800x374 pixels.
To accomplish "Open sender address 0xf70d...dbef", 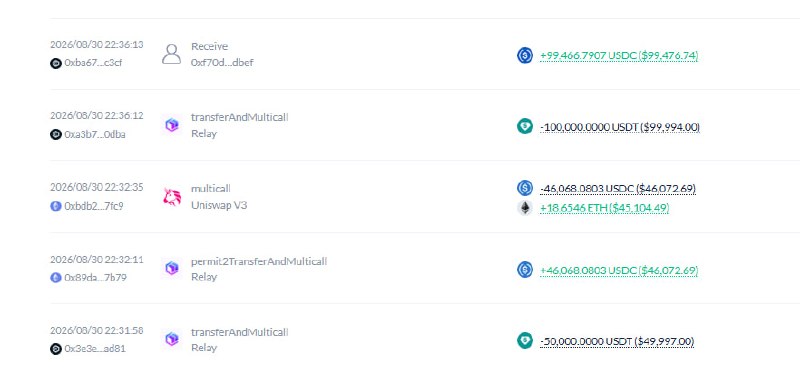I will 222,63.
